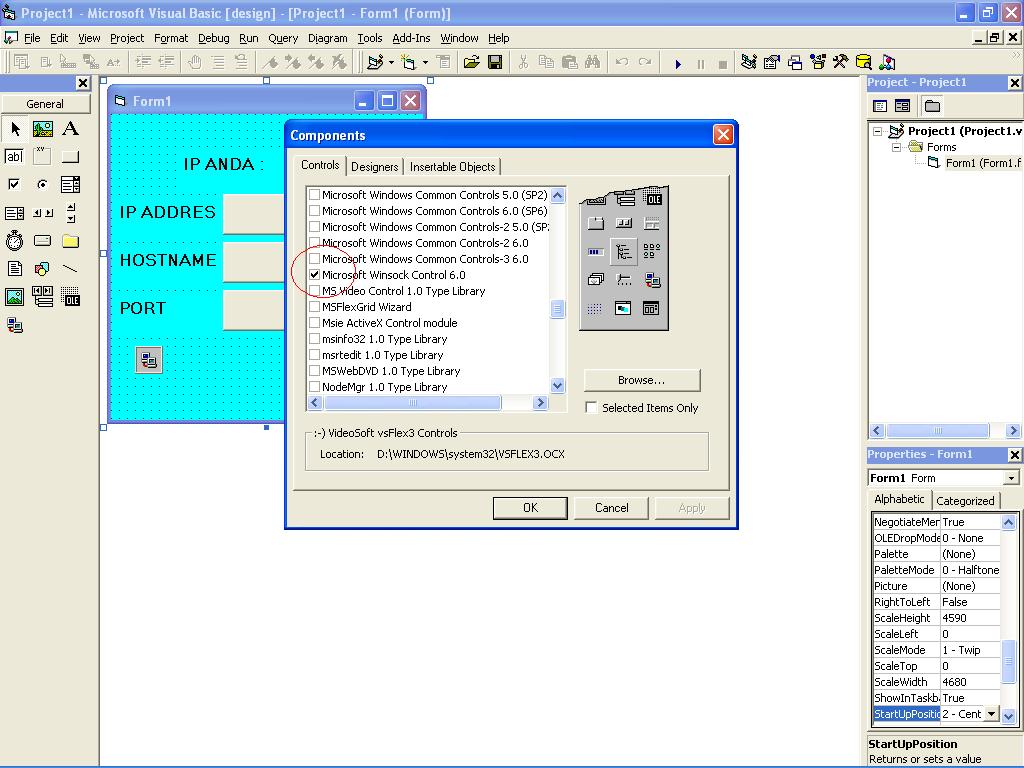Select the CommandButton tool in the toolbox
Screen dimensions: 1024x768
pos(70,156)
